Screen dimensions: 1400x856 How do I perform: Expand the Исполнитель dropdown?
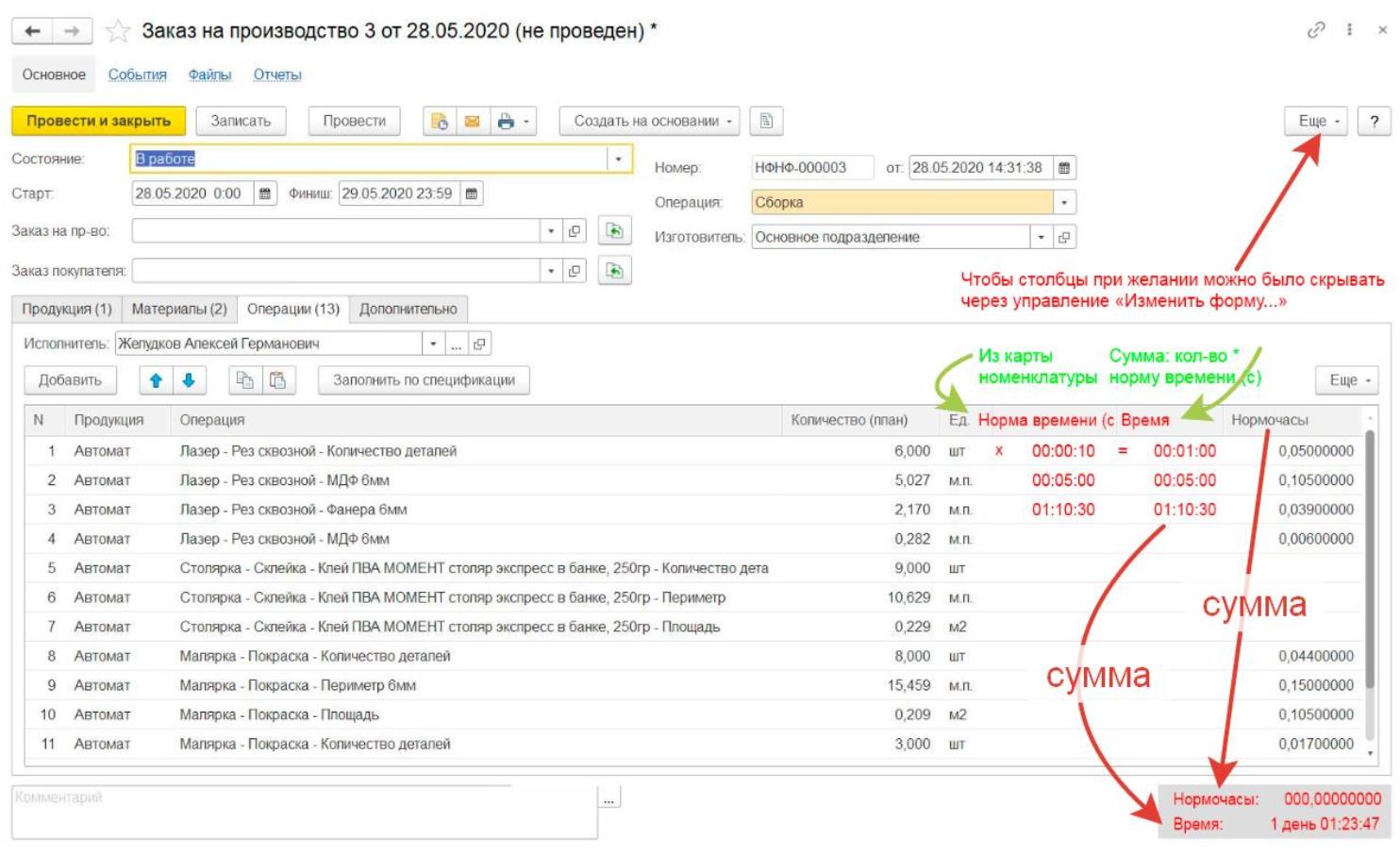click(433, 344)
